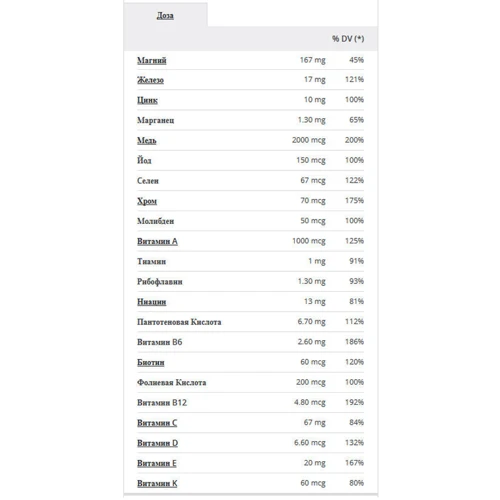Click the Витамин B12 192% value

tap(354, 402)
